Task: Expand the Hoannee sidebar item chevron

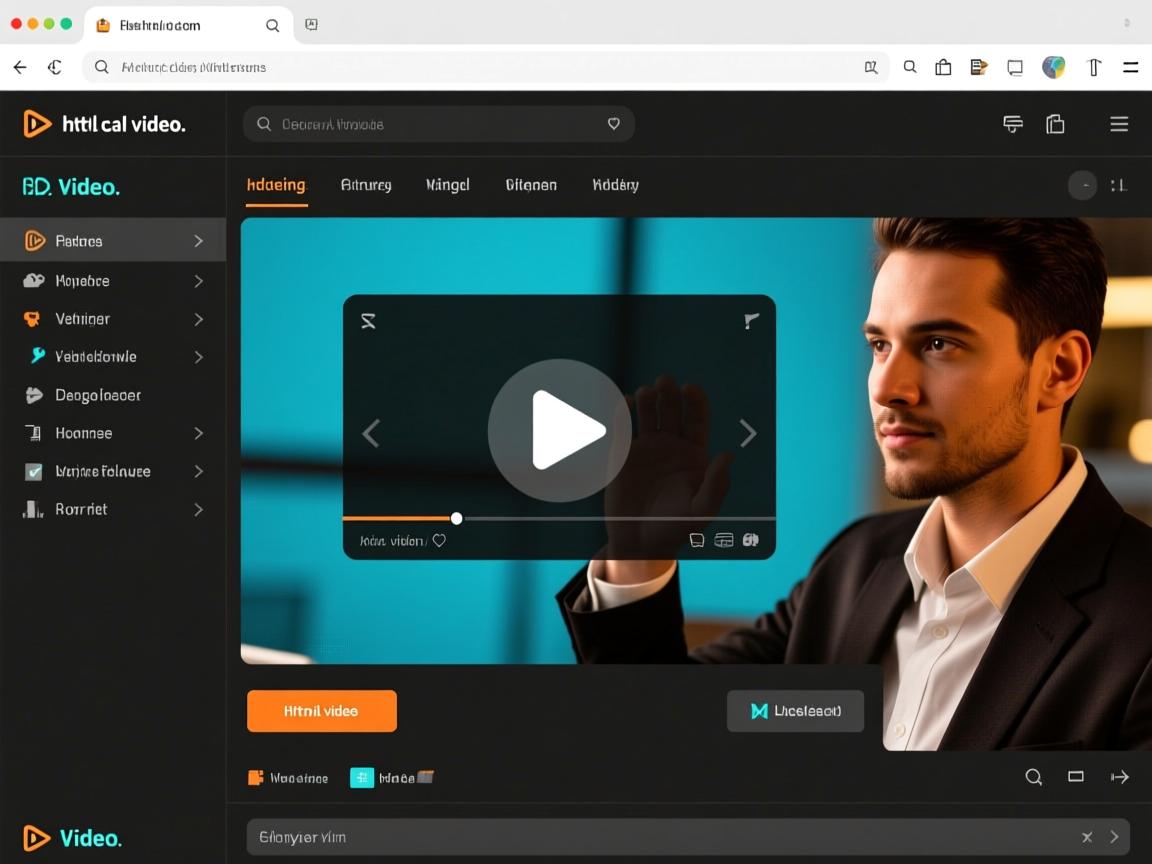Action: (x=198, y=433)
